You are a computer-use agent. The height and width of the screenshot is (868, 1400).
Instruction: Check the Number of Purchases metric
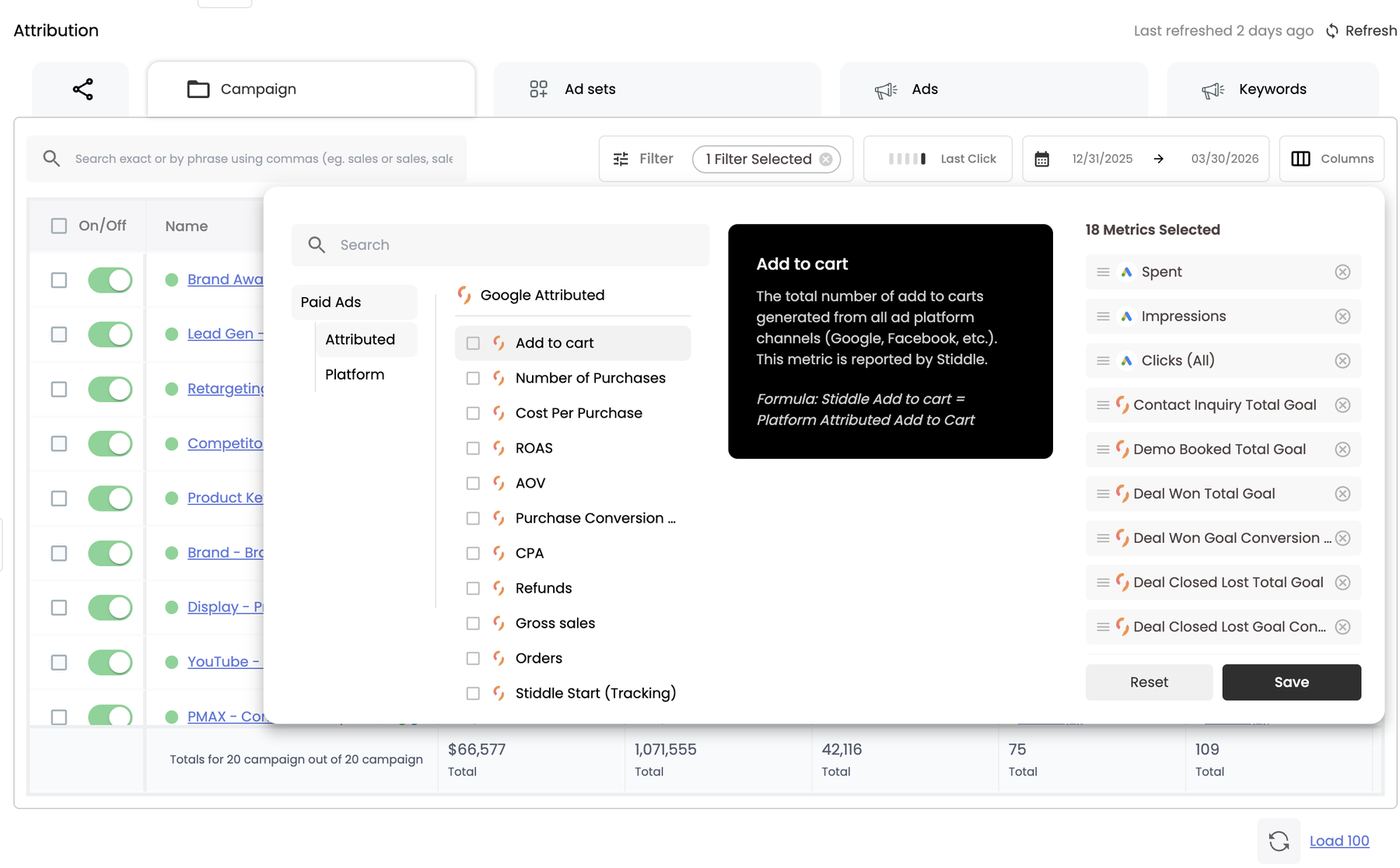473,378
